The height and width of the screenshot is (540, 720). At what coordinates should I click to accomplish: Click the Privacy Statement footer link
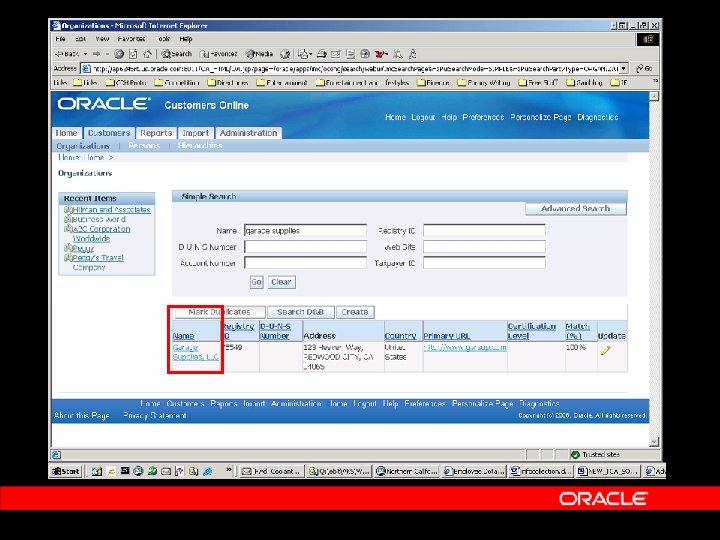[x=155, y=416]
